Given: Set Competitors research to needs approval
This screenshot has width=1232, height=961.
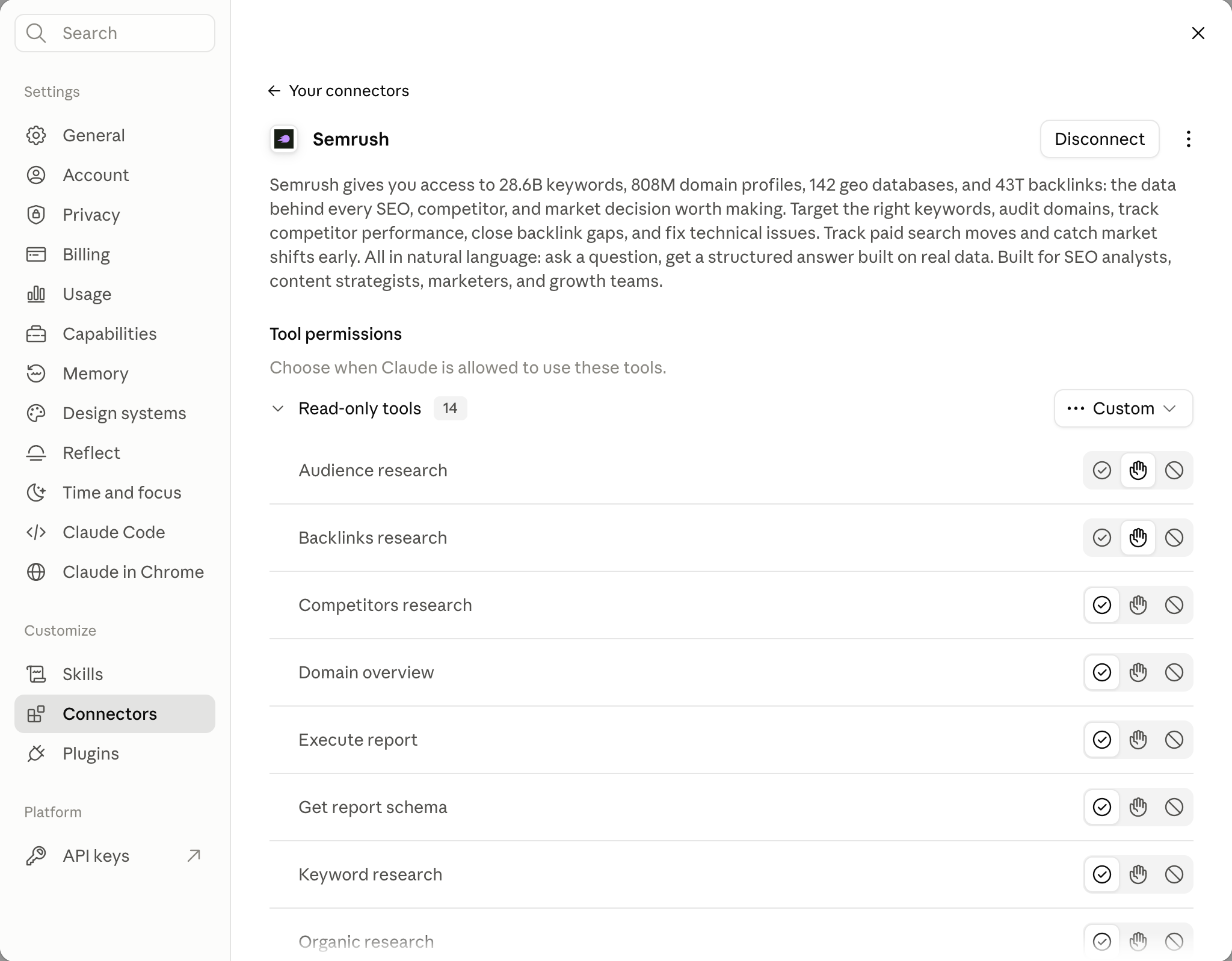Looking at the screenshot, I should (1138, 605).
